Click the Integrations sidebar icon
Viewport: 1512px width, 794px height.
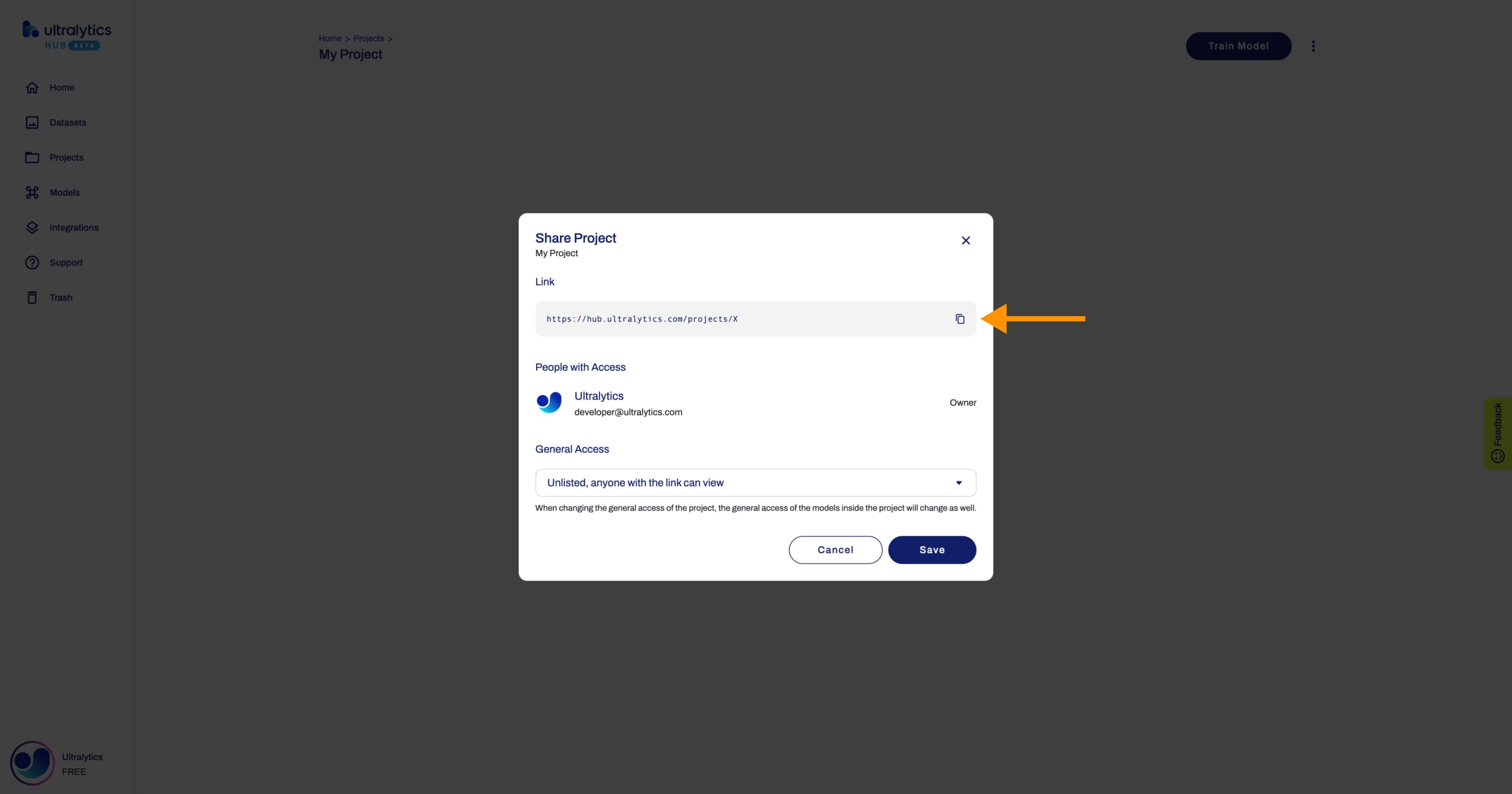click(31, 227)
